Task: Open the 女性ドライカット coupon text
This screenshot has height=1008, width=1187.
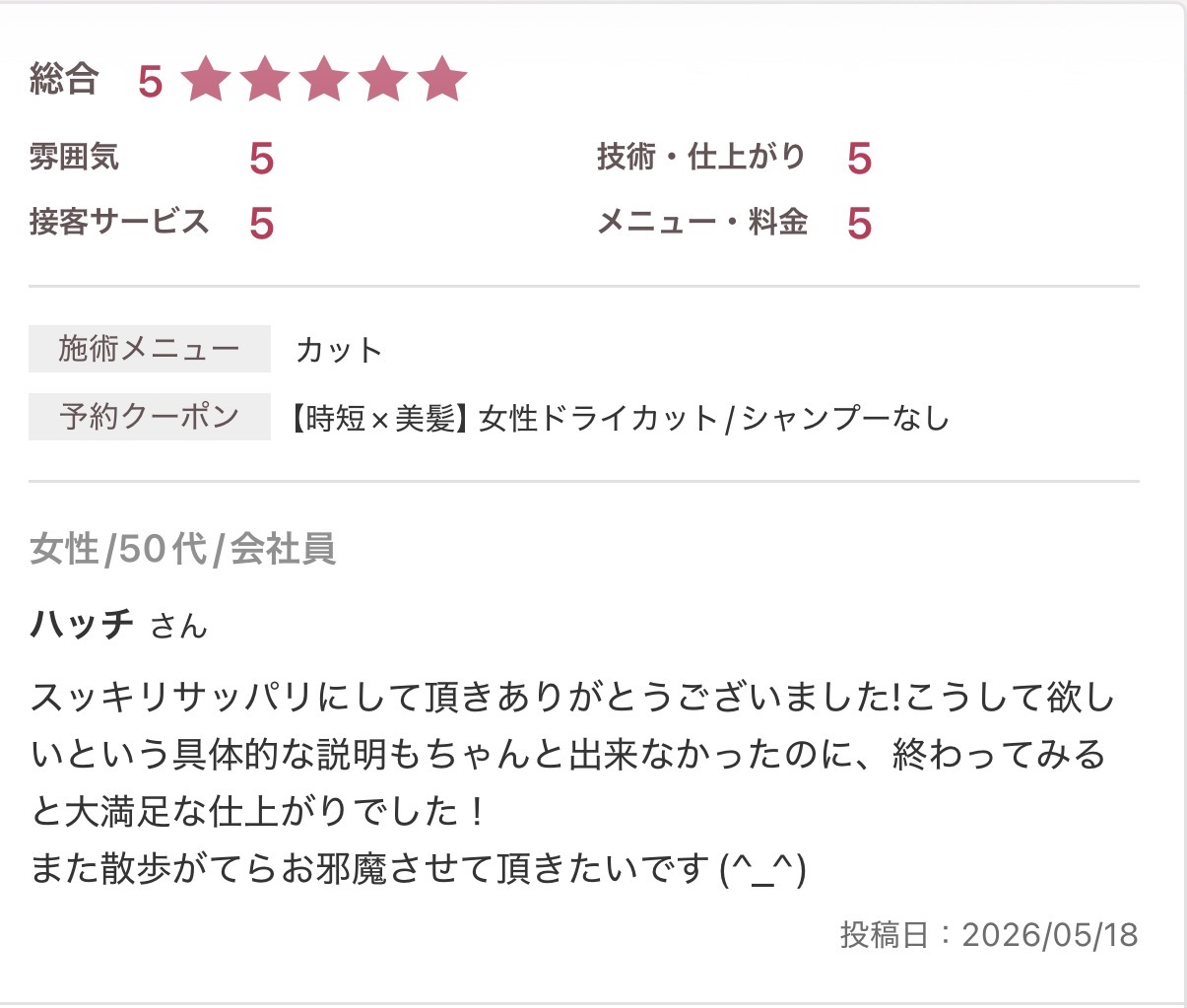Action: point(619,419)
